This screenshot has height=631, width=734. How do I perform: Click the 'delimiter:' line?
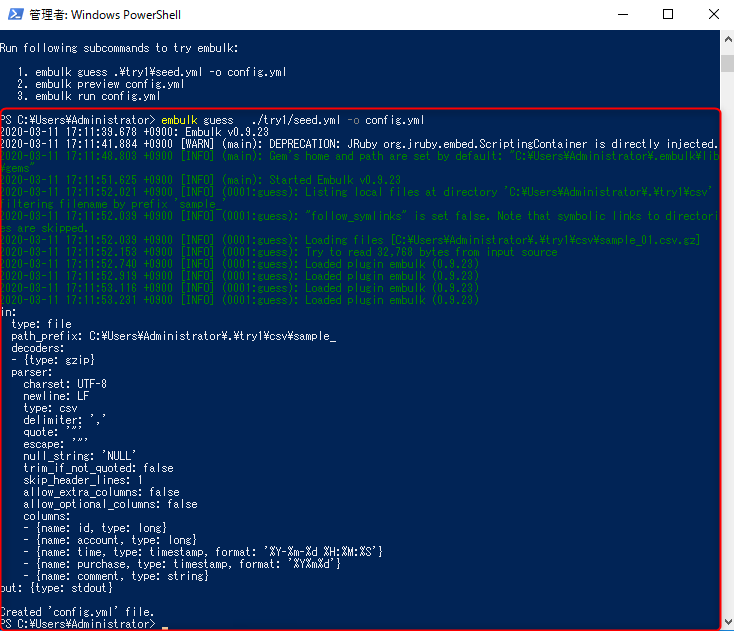point(65,420)
